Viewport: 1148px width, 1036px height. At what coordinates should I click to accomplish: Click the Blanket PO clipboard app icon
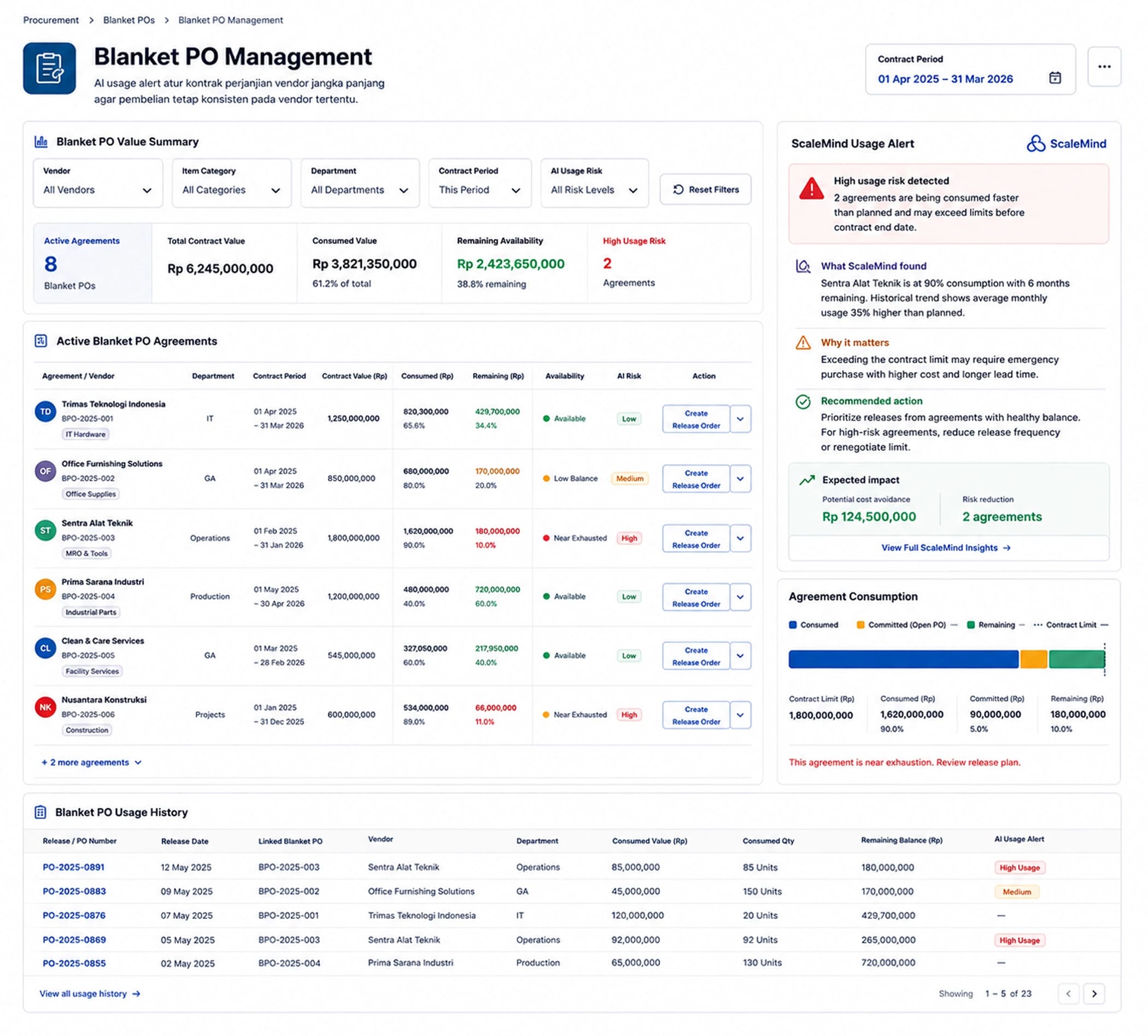click(50, 68)
